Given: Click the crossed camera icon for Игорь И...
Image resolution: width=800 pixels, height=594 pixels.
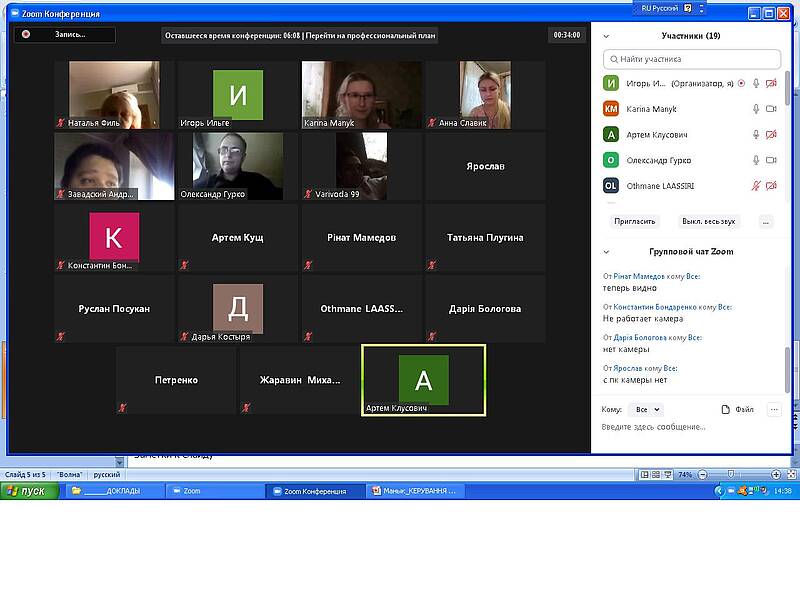Looking at the screenshot, I should point(771,83).
